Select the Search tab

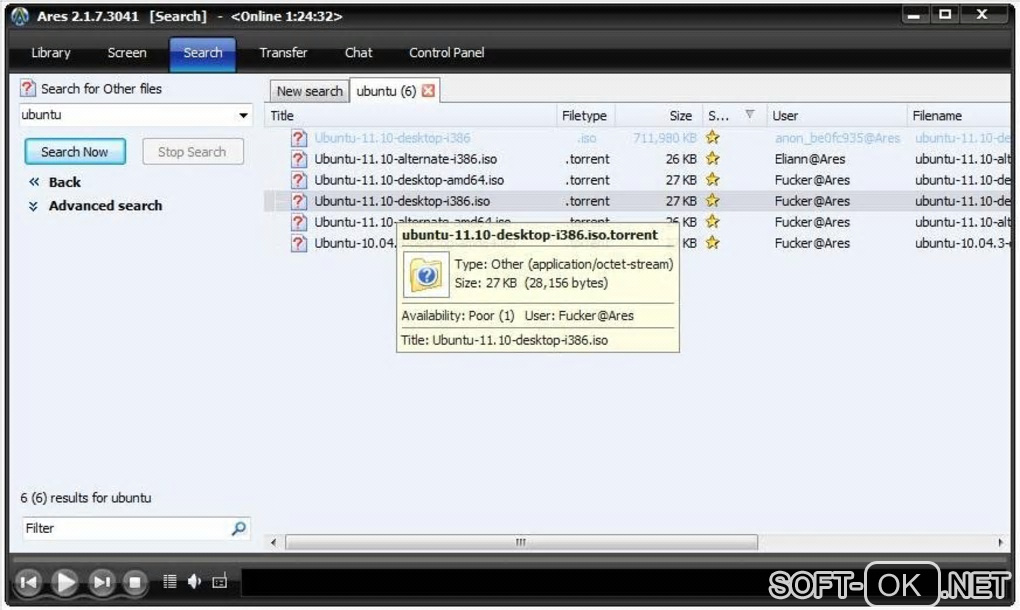tap(202, 53)
